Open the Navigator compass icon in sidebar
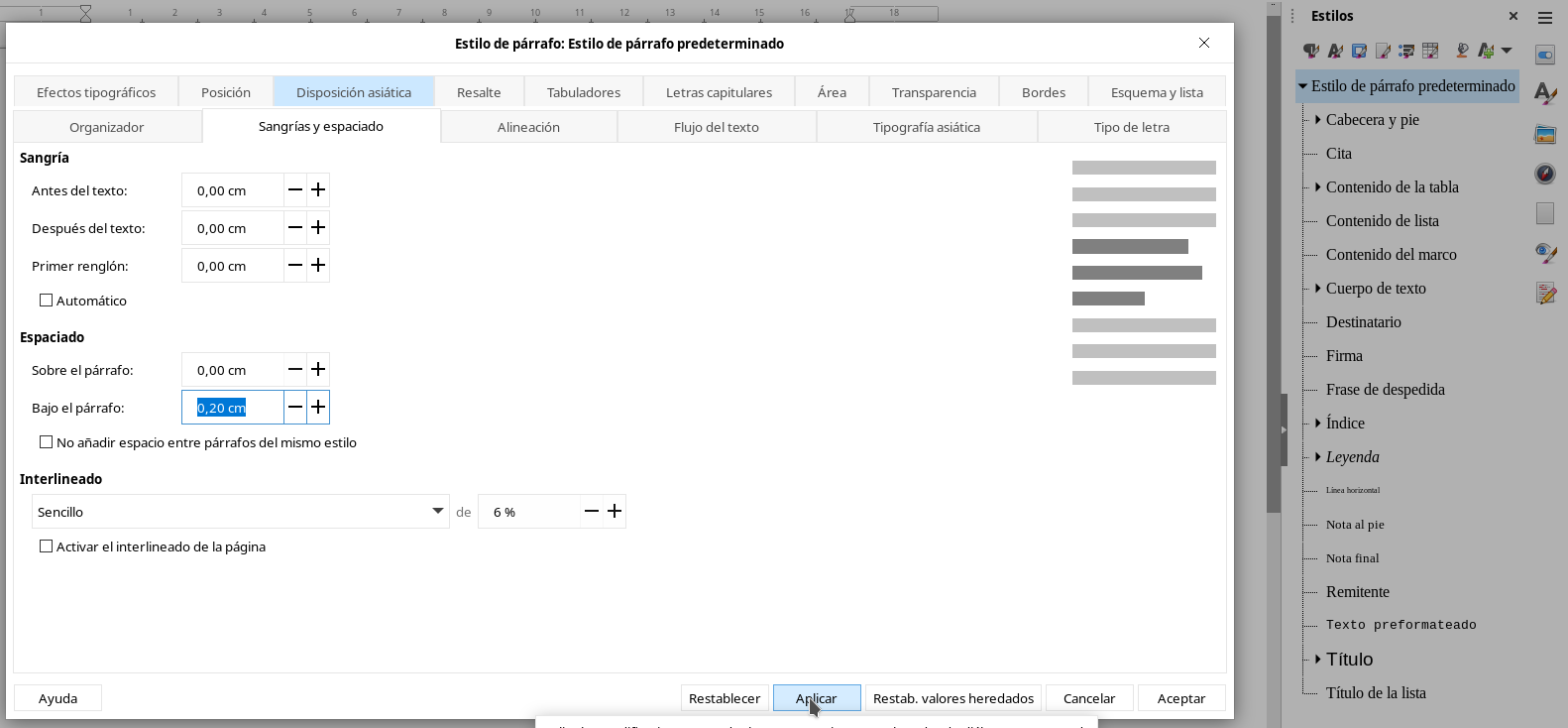 pos(1545,174)
